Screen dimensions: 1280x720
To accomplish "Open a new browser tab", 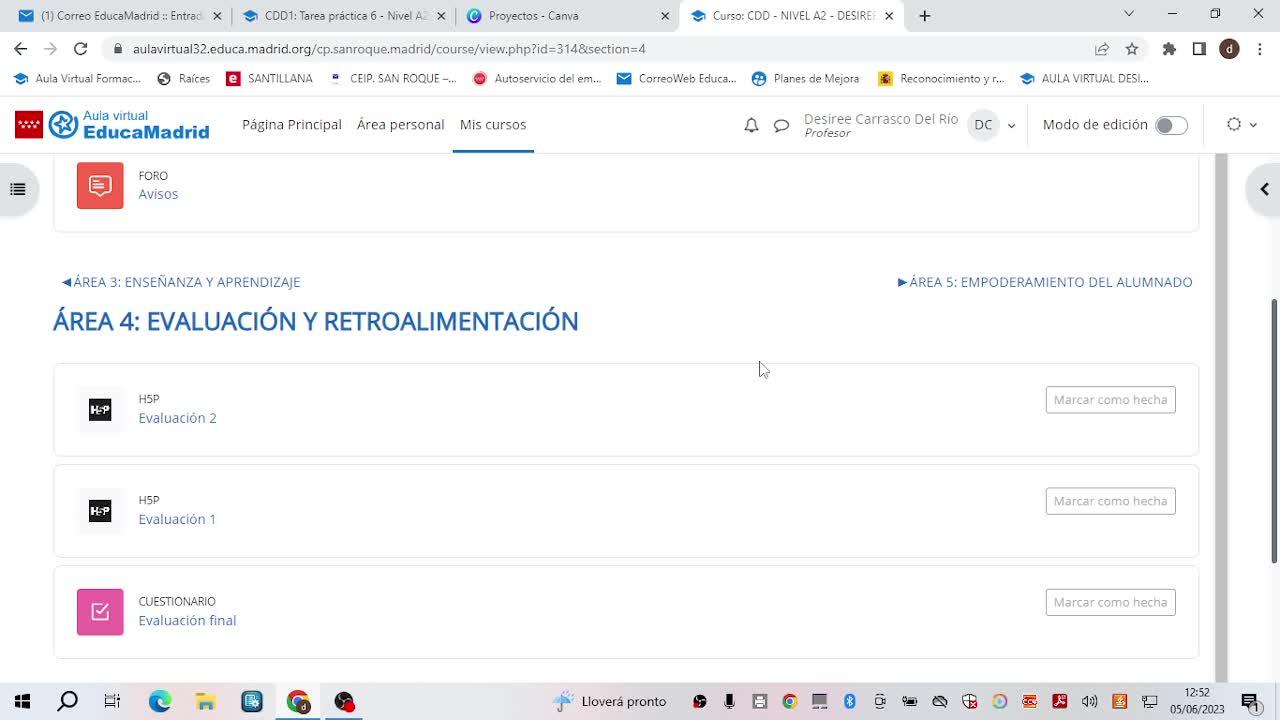I will [x=925, y=16].
